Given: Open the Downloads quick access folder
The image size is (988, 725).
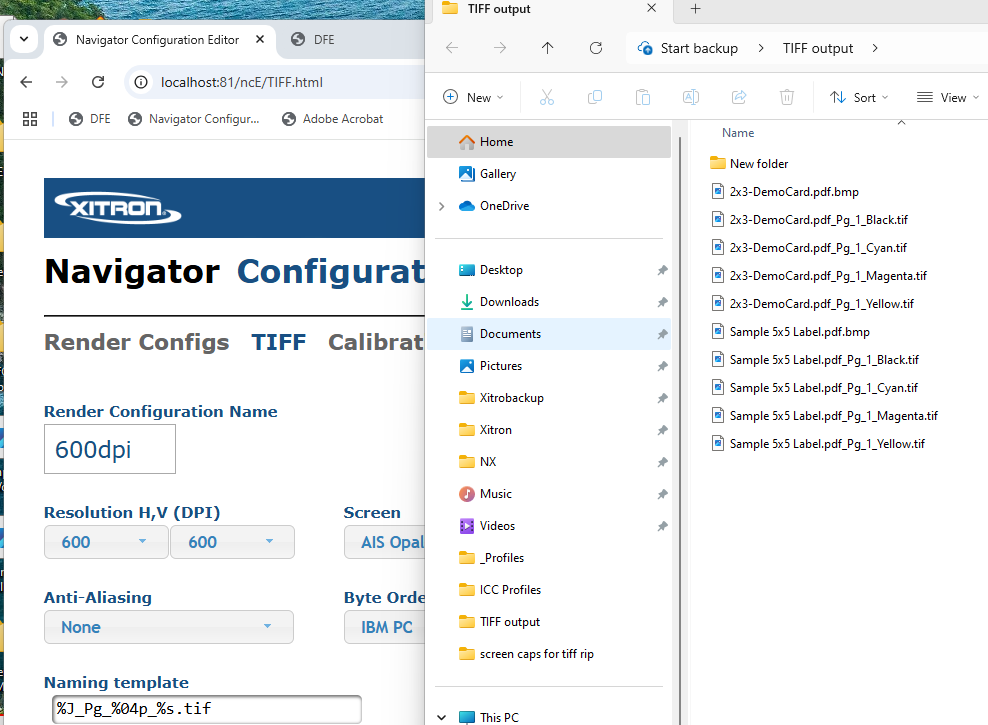Looking at the screenshot, I should click(549, 302).
